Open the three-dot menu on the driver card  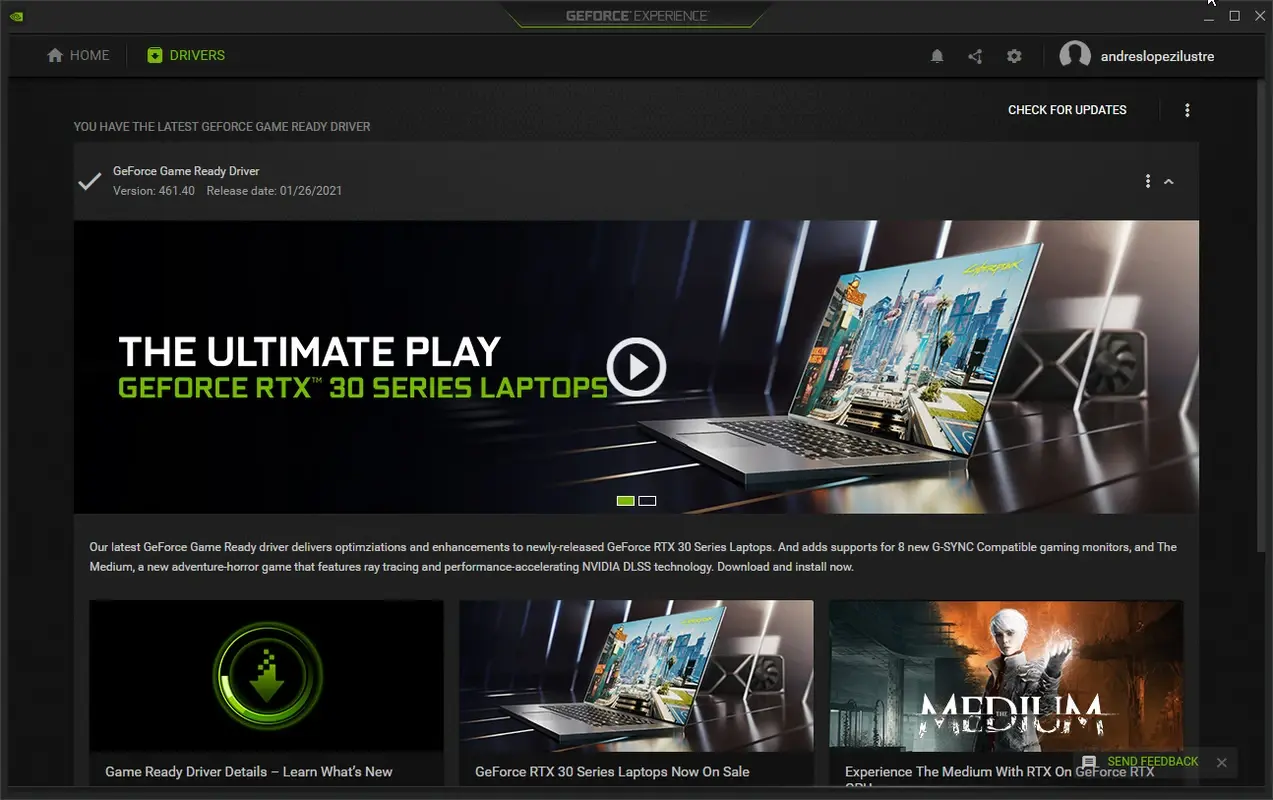(x=1147, y=181)
